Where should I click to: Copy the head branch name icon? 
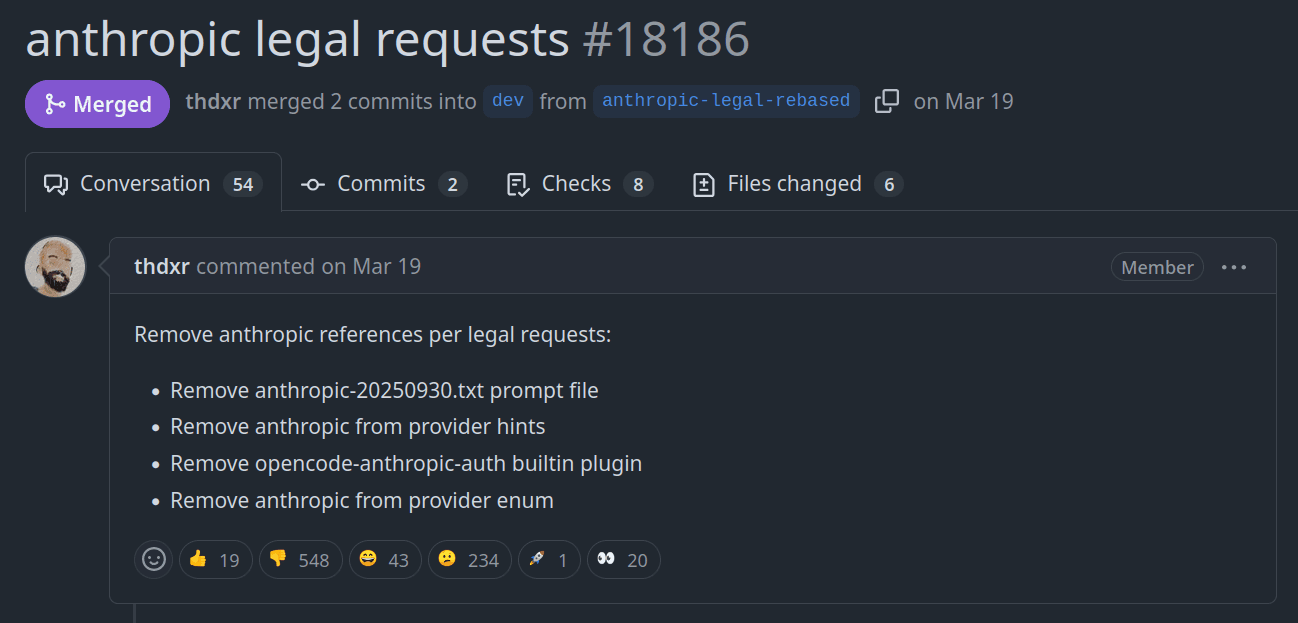887,101
